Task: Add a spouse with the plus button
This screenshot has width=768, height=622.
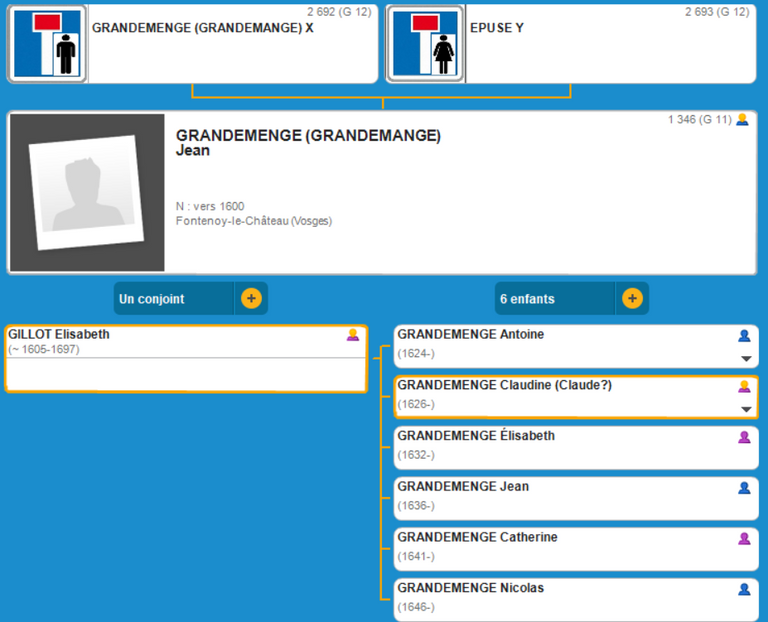Action: coord(251,298)
